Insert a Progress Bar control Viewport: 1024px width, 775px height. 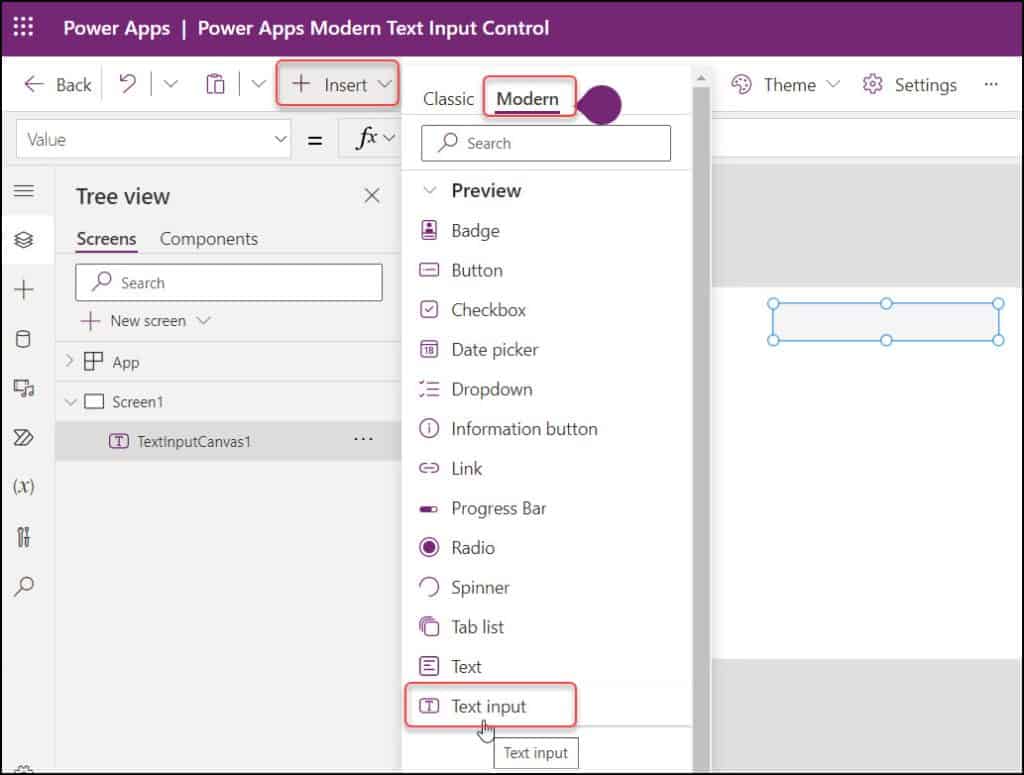pos(498,508)
